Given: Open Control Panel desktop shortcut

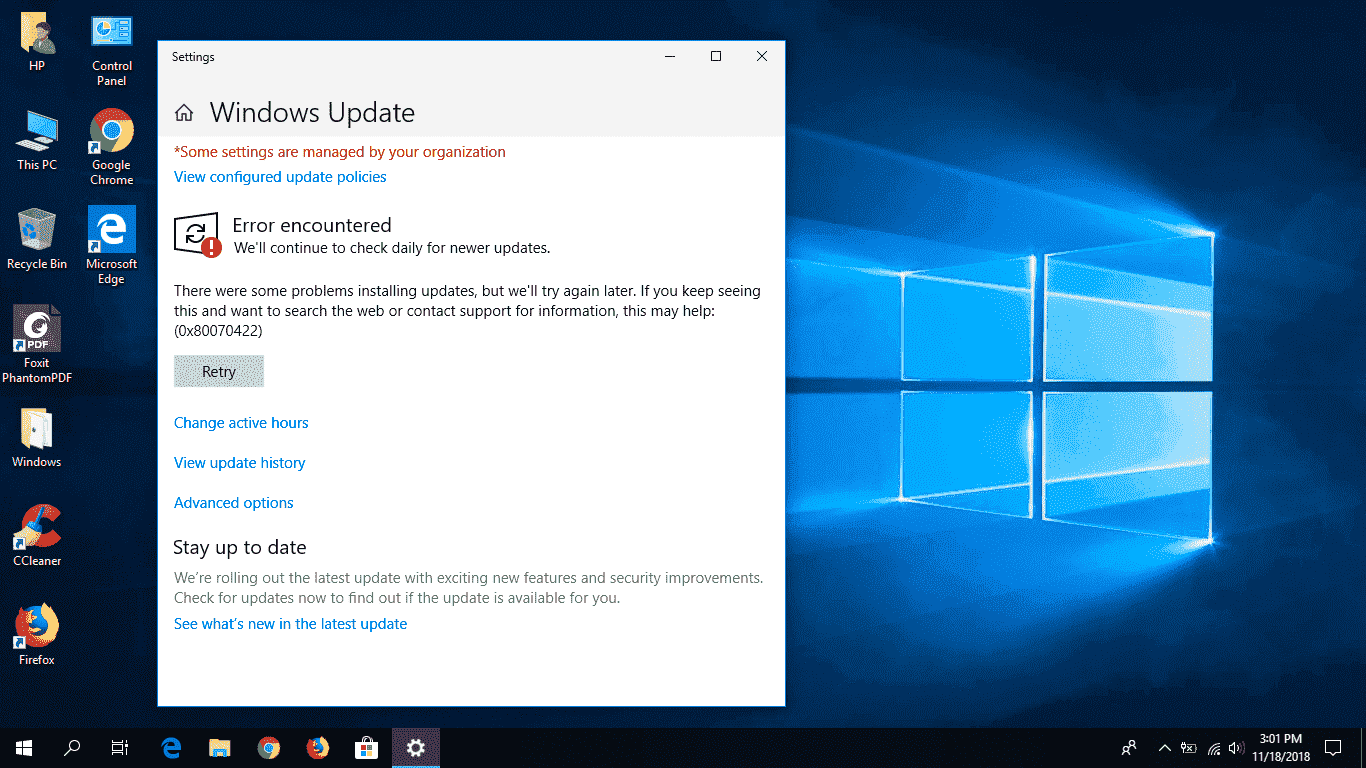Looking at the screenshot, I should (112, 49).
